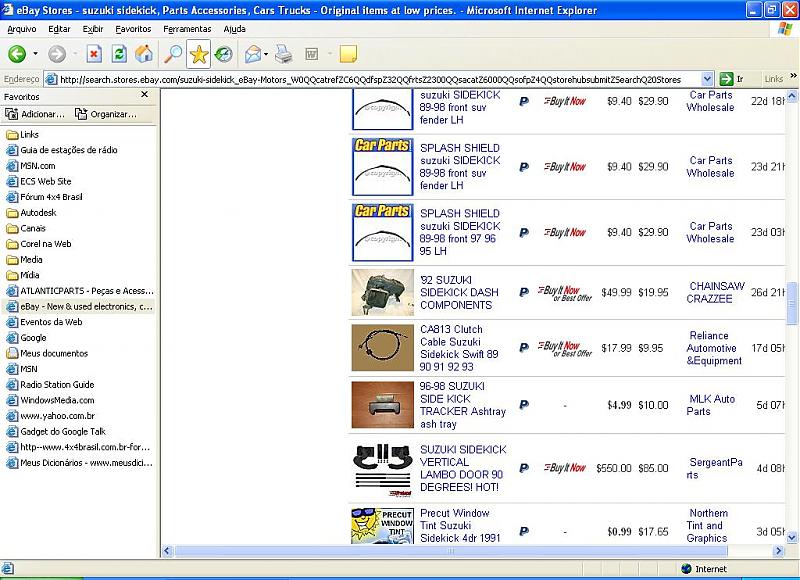Visit the CHAINSAW CRAZZEE store link
The height and width of the screenshot is (580, 800).
715,292
